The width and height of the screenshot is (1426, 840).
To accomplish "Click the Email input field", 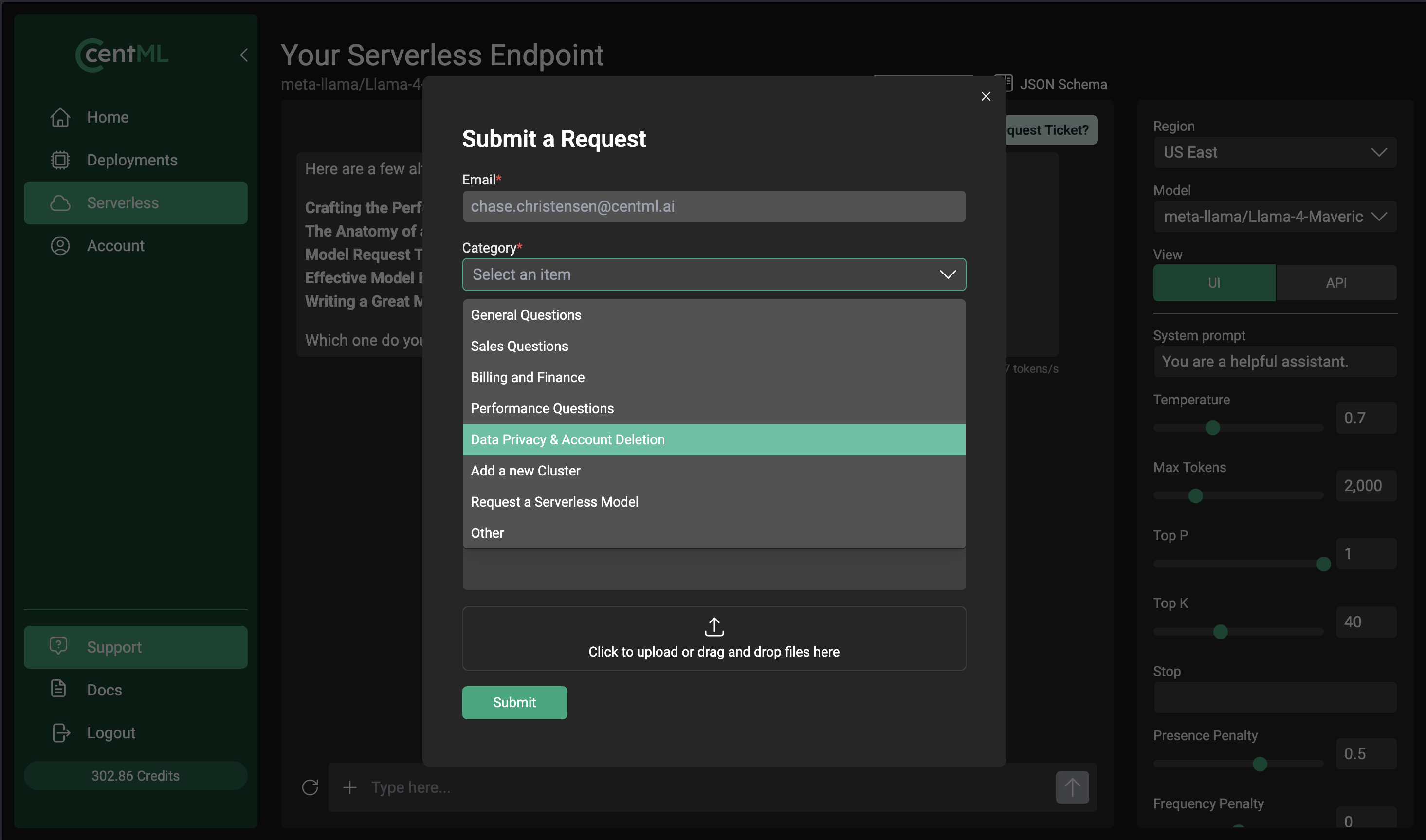I will (713, 206).
